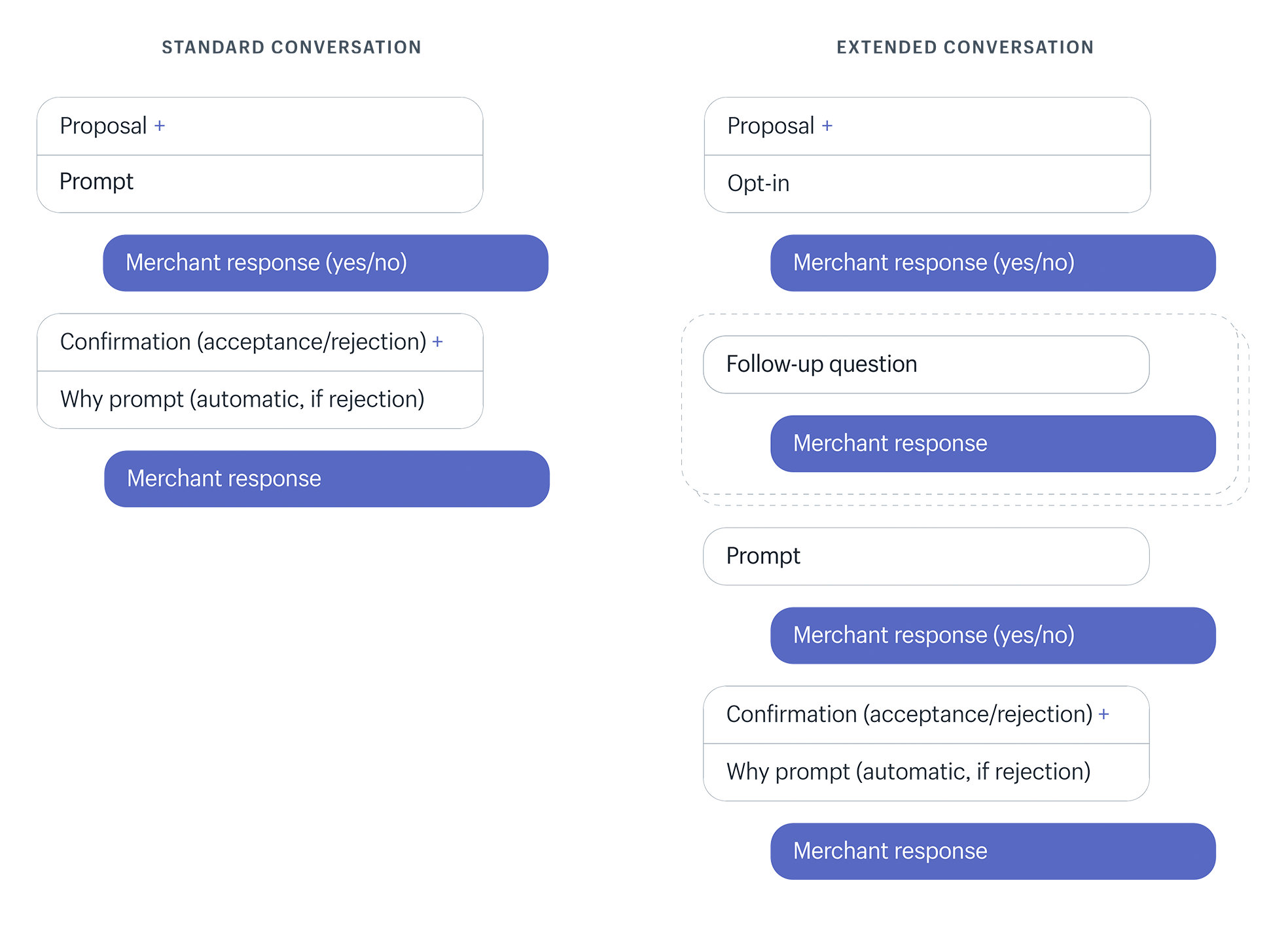1288x940 pixels.
Task: Click first Merchant response (yes/no) bubble in Standard column
Action: coord(325,263)
